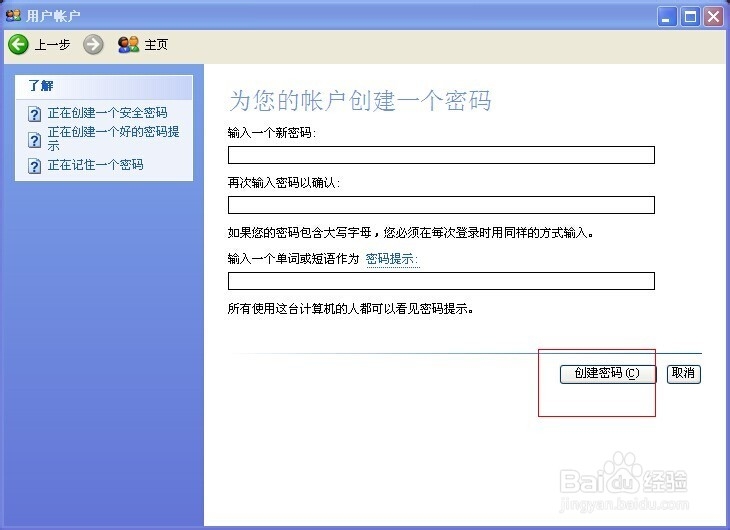Click the 上一步 toolbar label

click(x=52, y=45)
